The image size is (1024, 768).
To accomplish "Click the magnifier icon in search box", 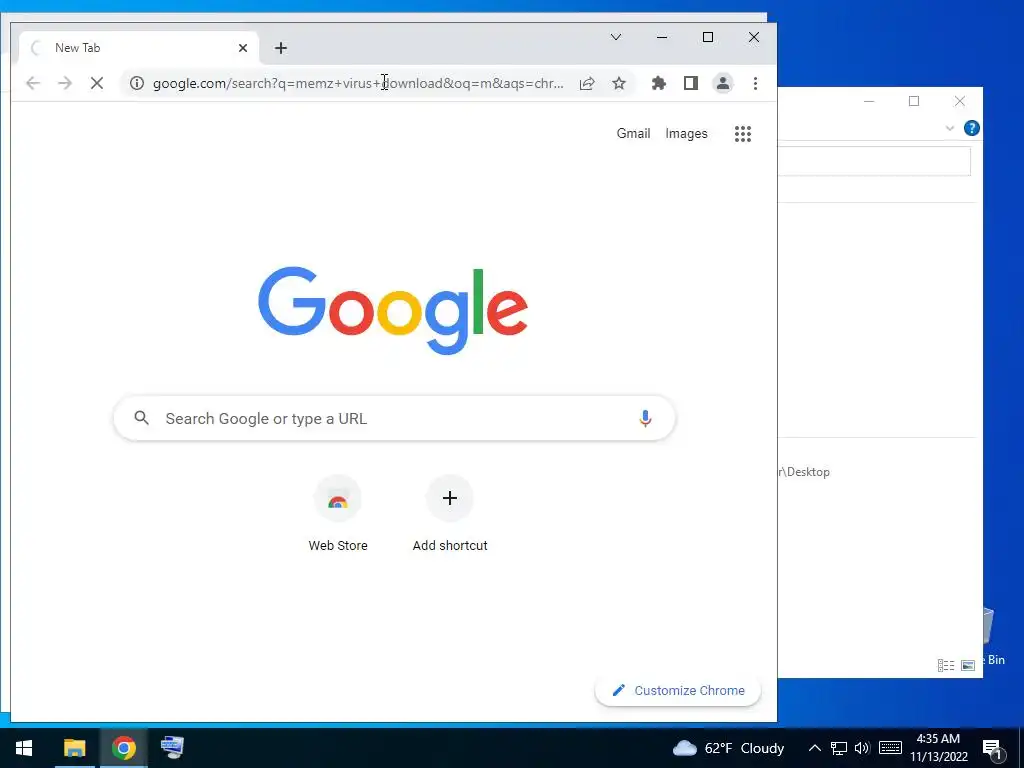I will tap(141, 418).
